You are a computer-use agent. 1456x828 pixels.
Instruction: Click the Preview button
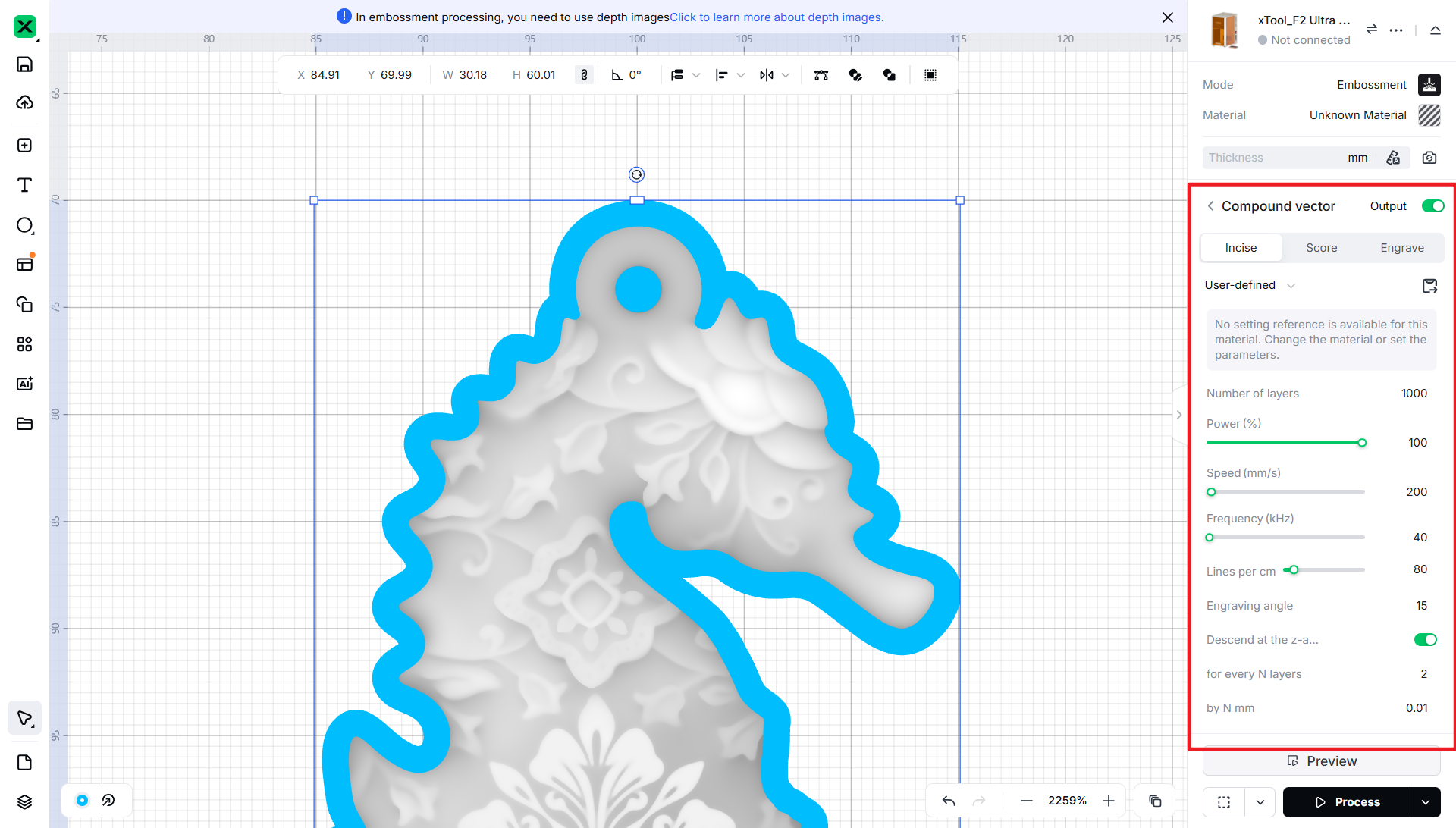point(1321,761)
